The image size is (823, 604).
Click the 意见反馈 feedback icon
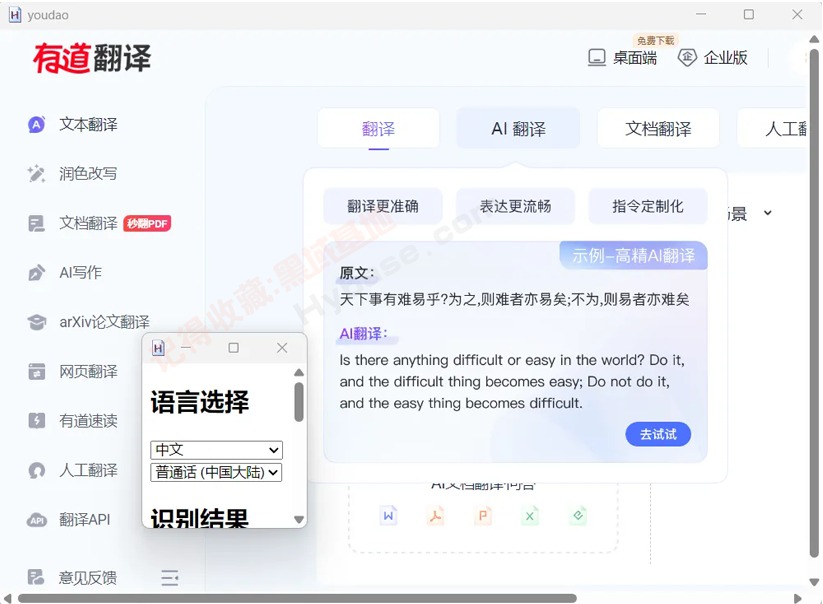coord(36,577)
